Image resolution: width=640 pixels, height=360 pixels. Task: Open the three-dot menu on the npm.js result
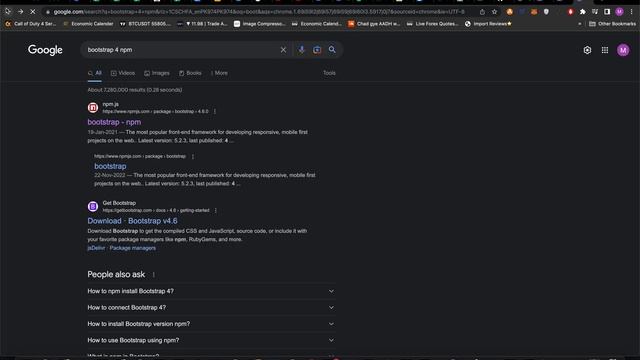pyautogui.click(x=215, y=111)
